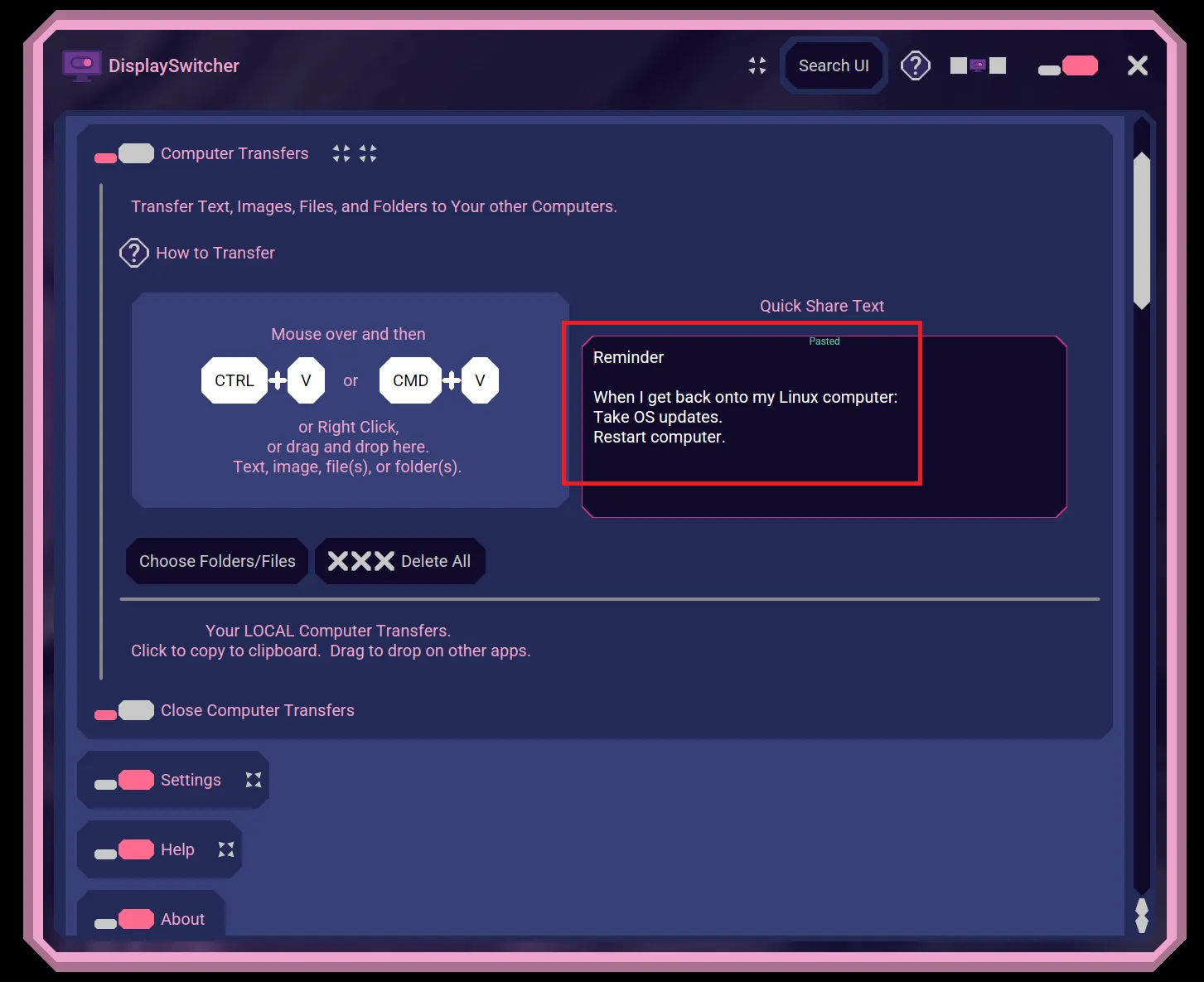Click the scrollbar thumb on the right
Screen dimensions: 1204x982
point(1142,230)
